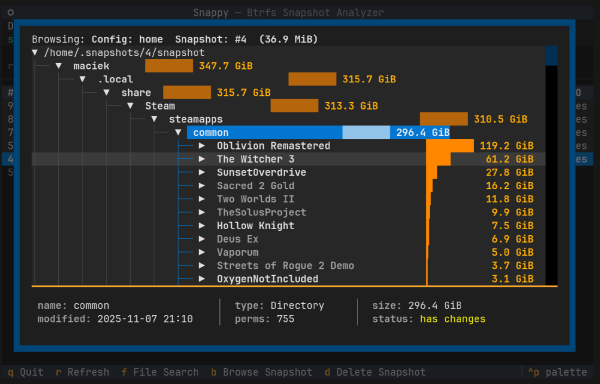
Task: Click the 'has changes' status text
Action: (x=453, y=319)
